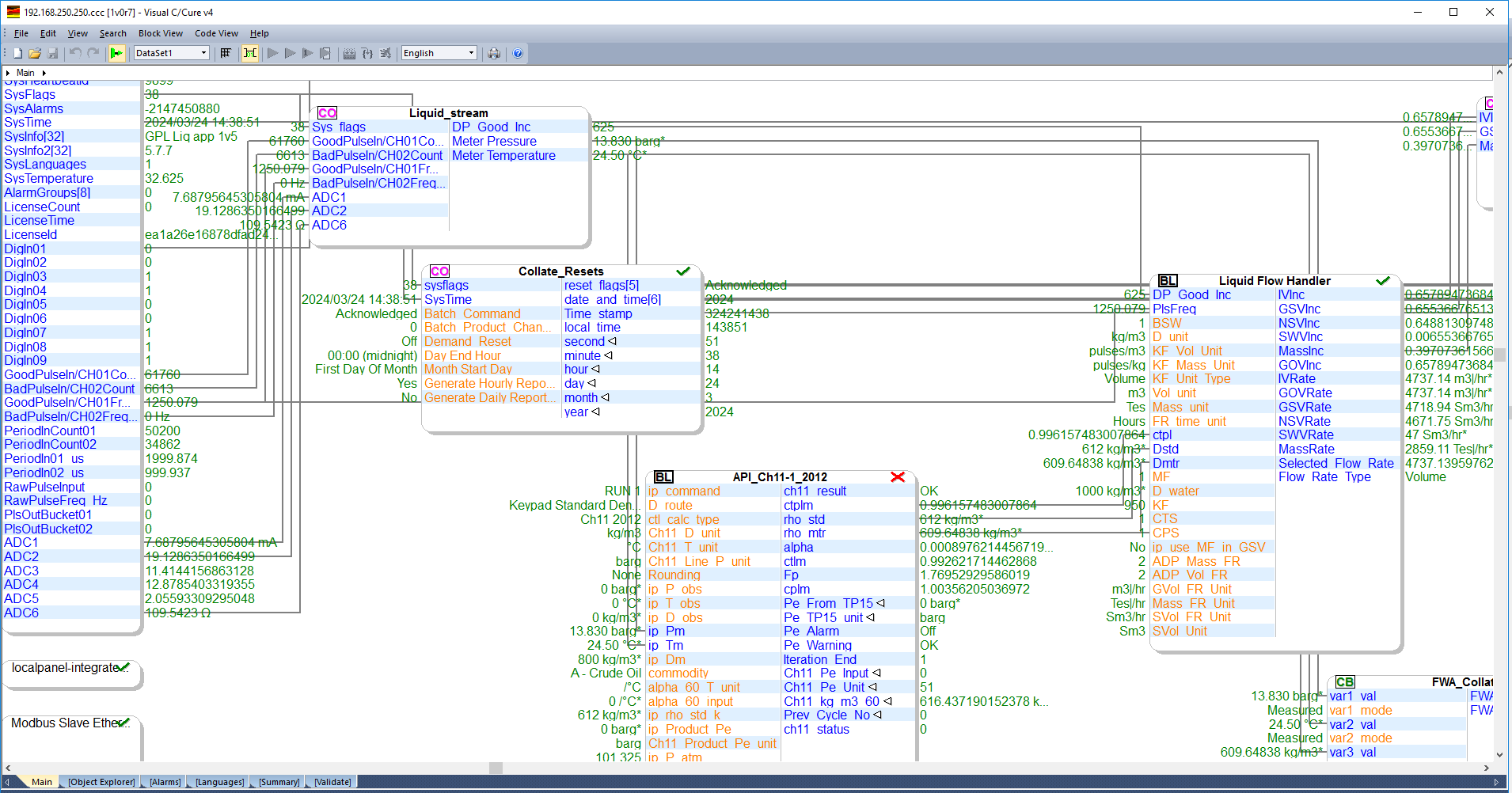
Task: Click the CO icon on Liquid_stream block
Action: point(327,113)
